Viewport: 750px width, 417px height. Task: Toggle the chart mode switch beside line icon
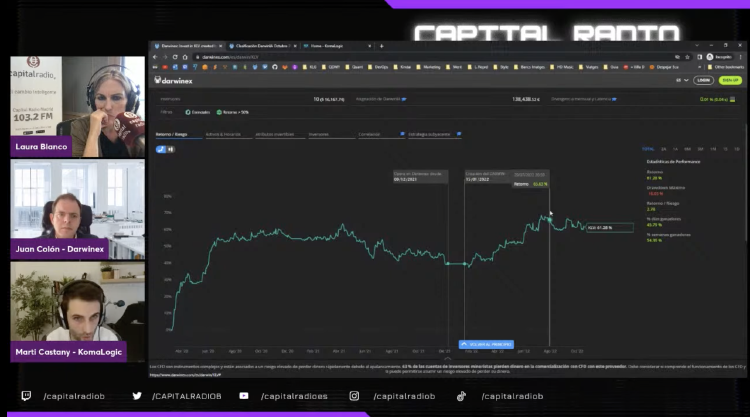(x=171, y=149)
